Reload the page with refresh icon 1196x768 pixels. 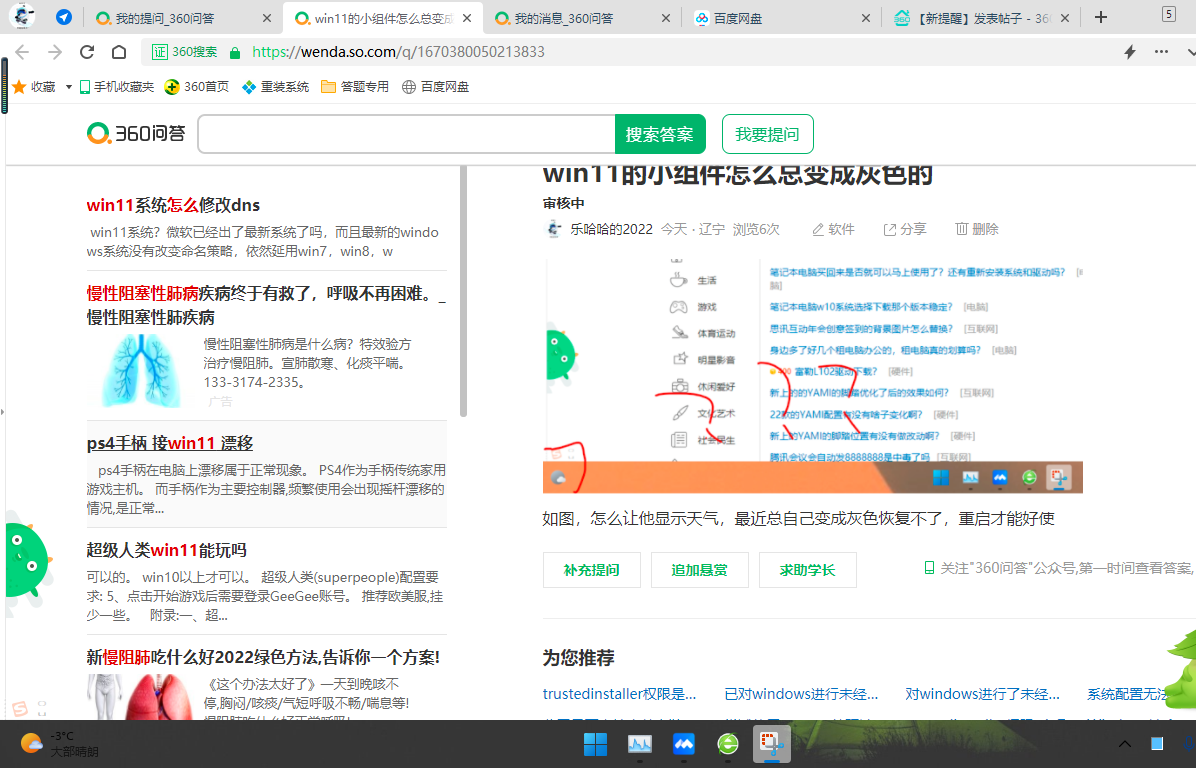click(x=87, y=52)
